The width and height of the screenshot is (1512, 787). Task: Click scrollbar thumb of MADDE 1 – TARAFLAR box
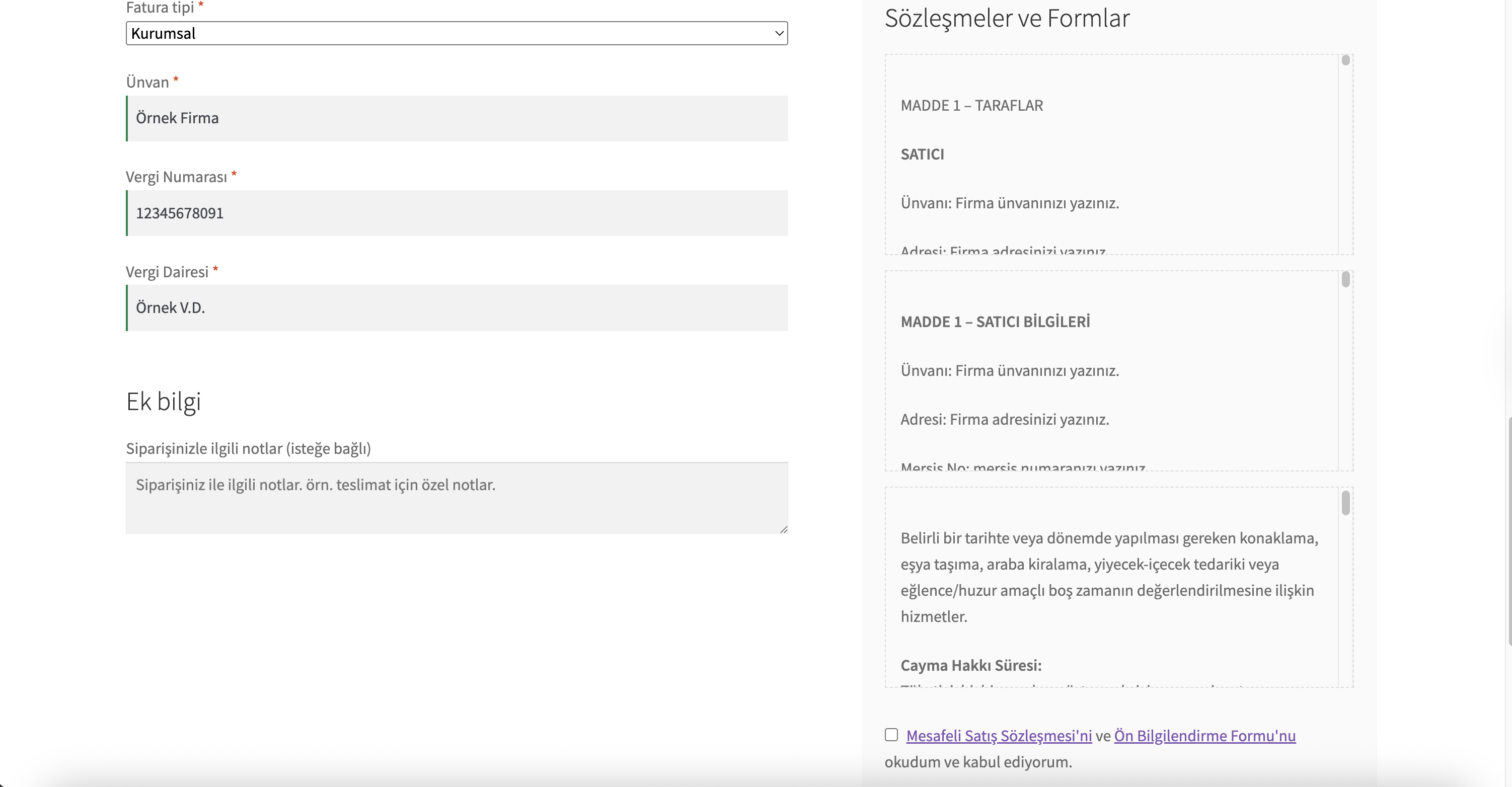(1345, 60)
